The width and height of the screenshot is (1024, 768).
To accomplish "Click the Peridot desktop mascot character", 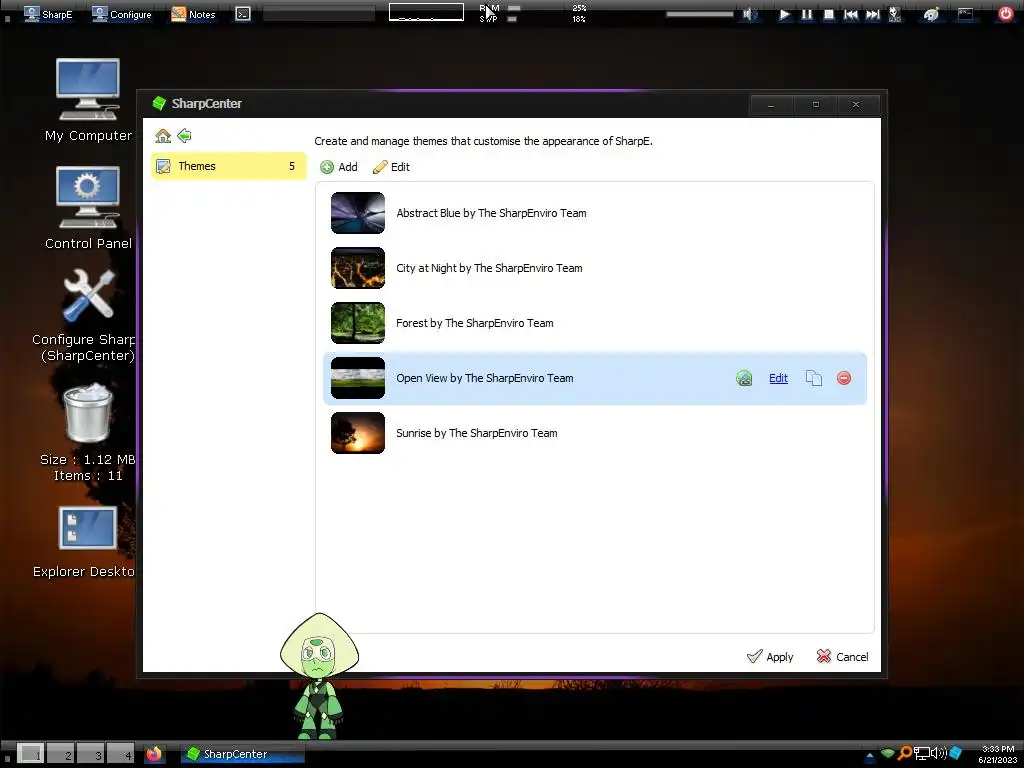I will (319, 676).
